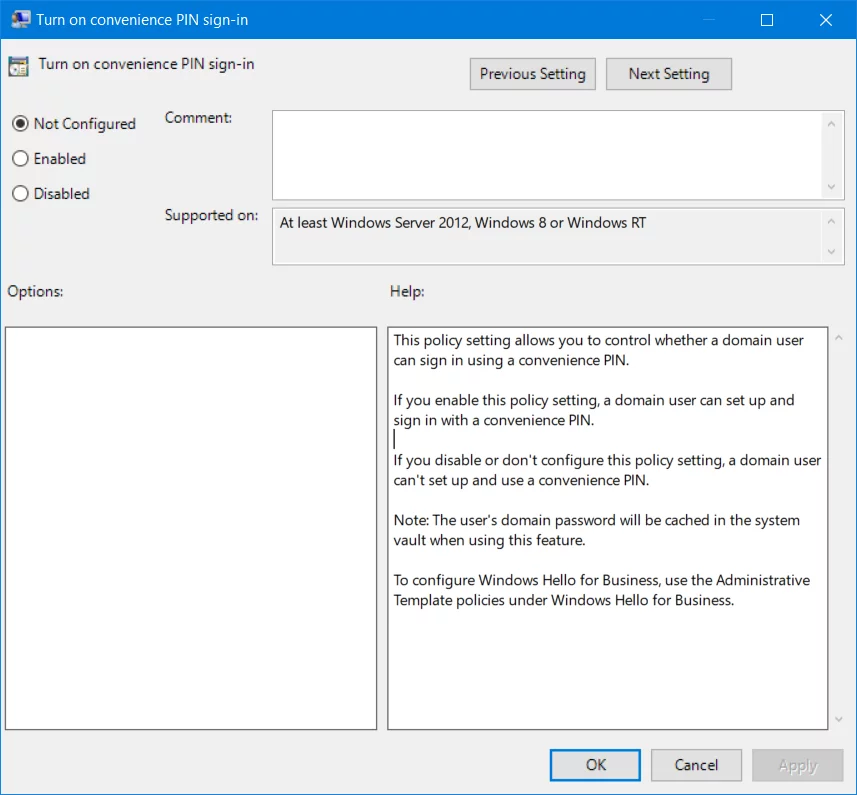Go to Next Setting
The width and height of the screenshot is (857, 795).
tap(668, 74)
